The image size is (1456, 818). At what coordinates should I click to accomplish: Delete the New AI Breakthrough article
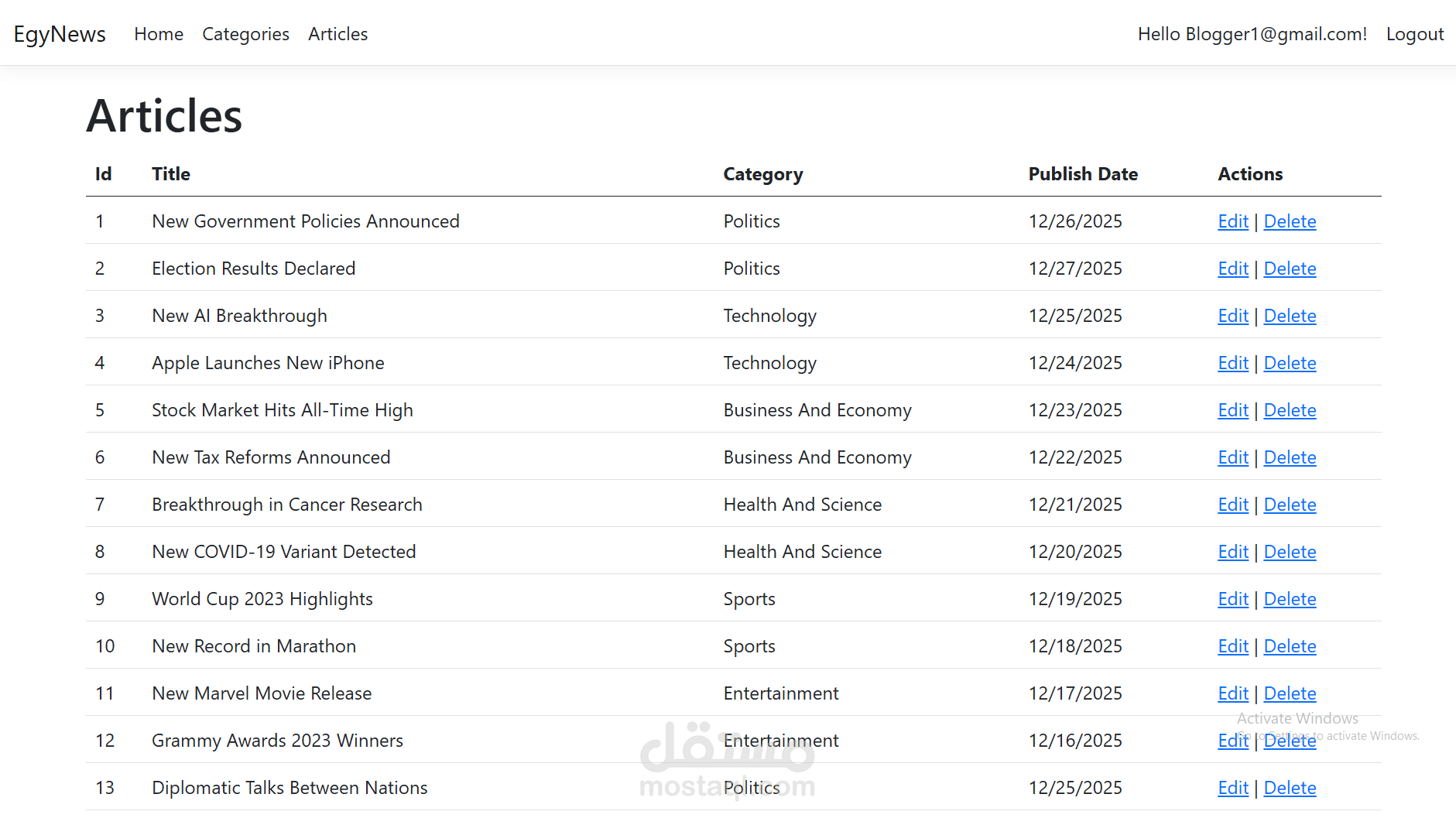coord(1290,316)
